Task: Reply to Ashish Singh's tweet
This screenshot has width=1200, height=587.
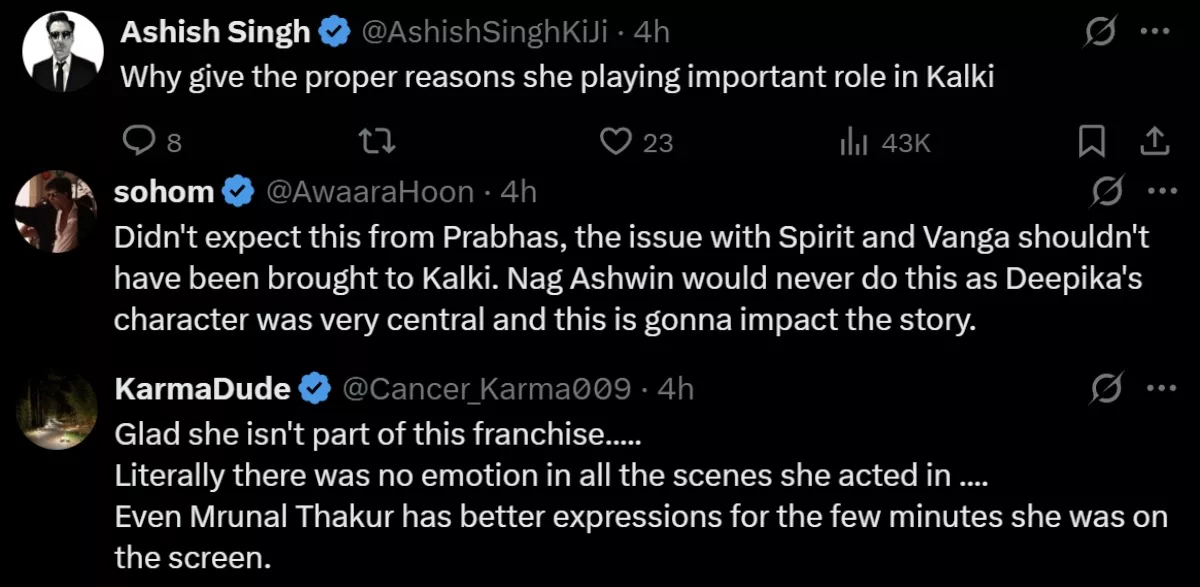Action: 137,144
